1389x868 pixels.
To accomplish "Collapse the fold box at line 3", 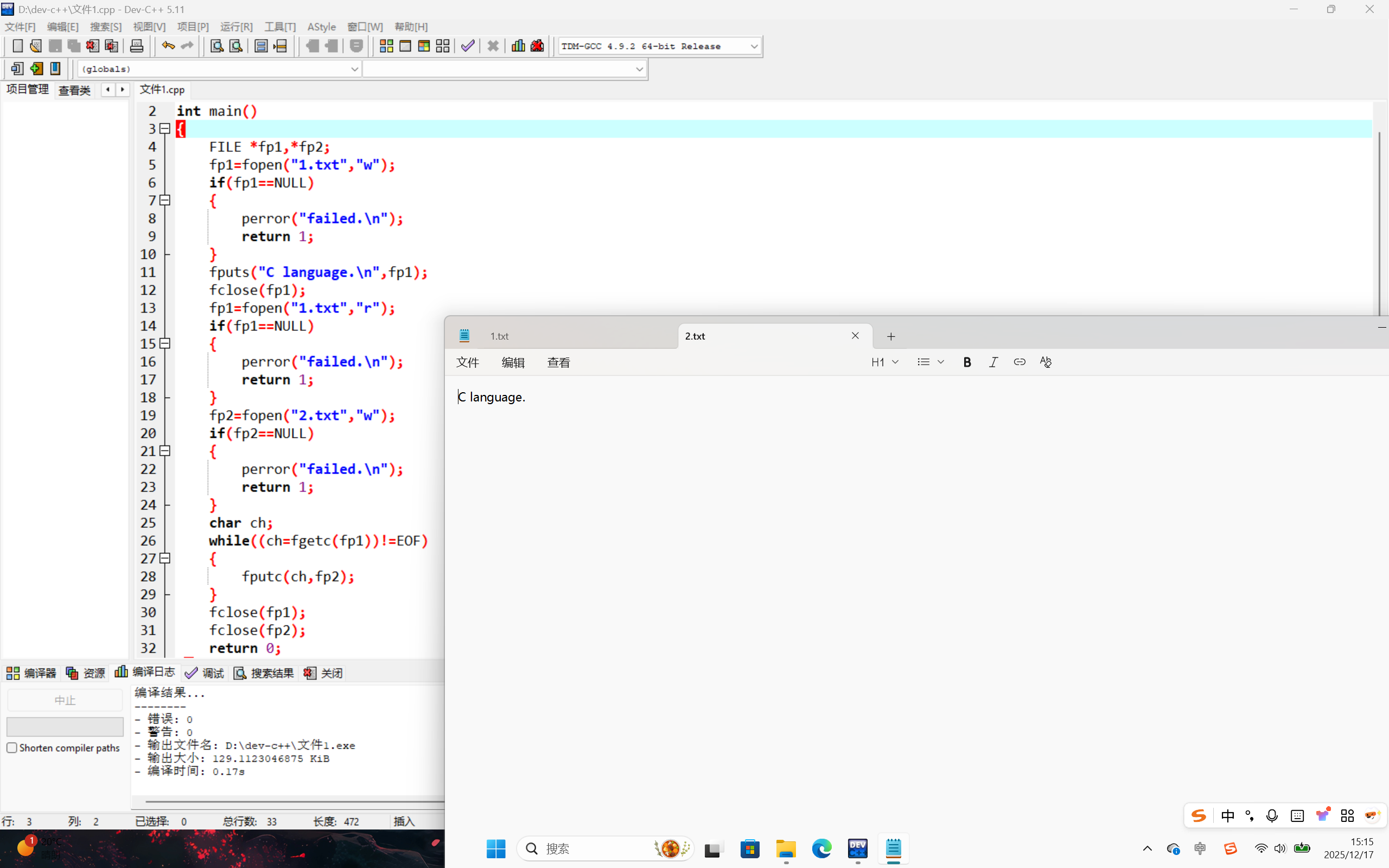I will click(x=165, y=129).
